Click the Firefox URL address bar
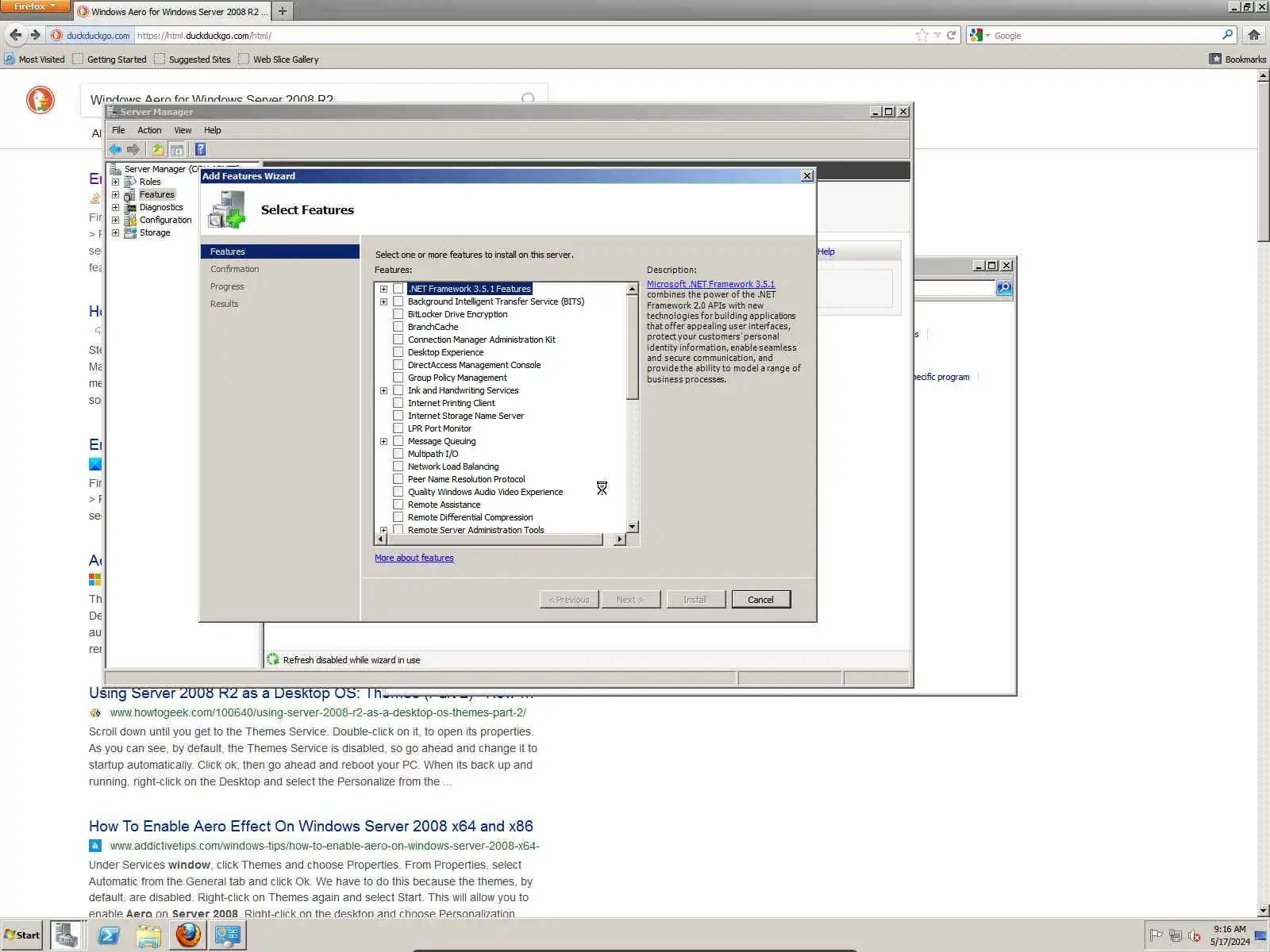 [x=524, y=35]
